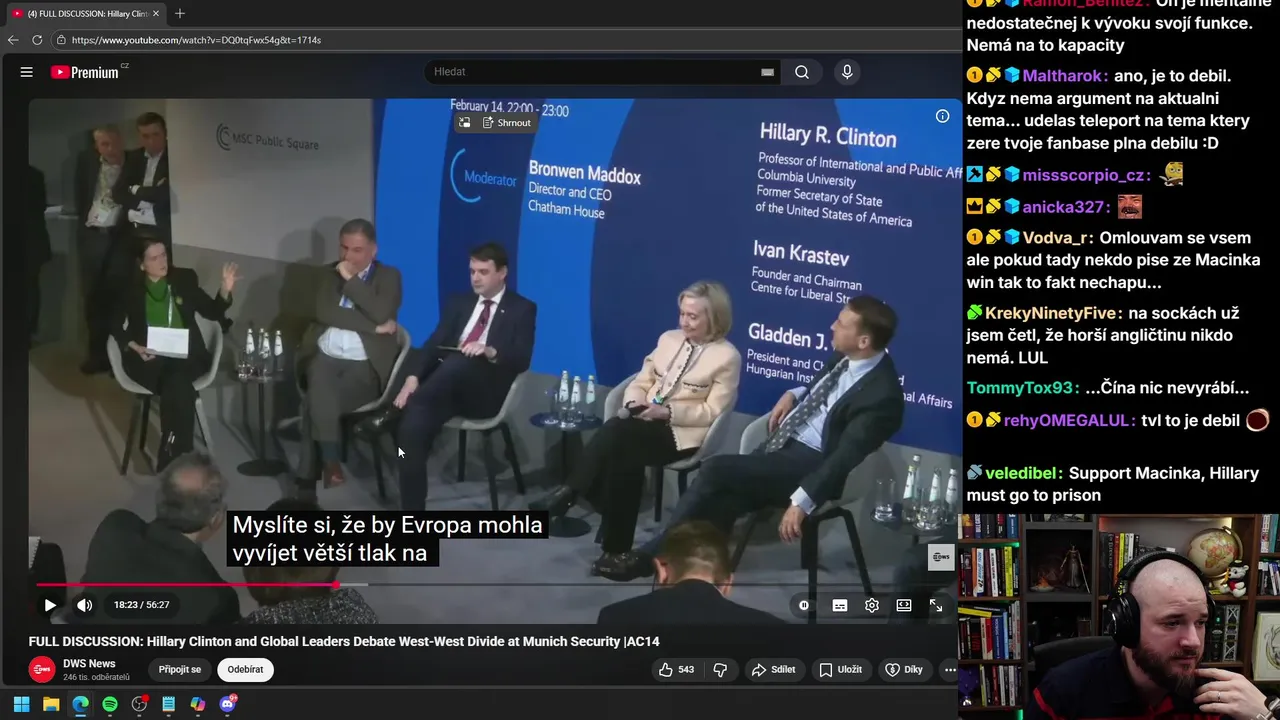
Task: Dislike the video with thumbs-down
Action: tap(720, 670)
